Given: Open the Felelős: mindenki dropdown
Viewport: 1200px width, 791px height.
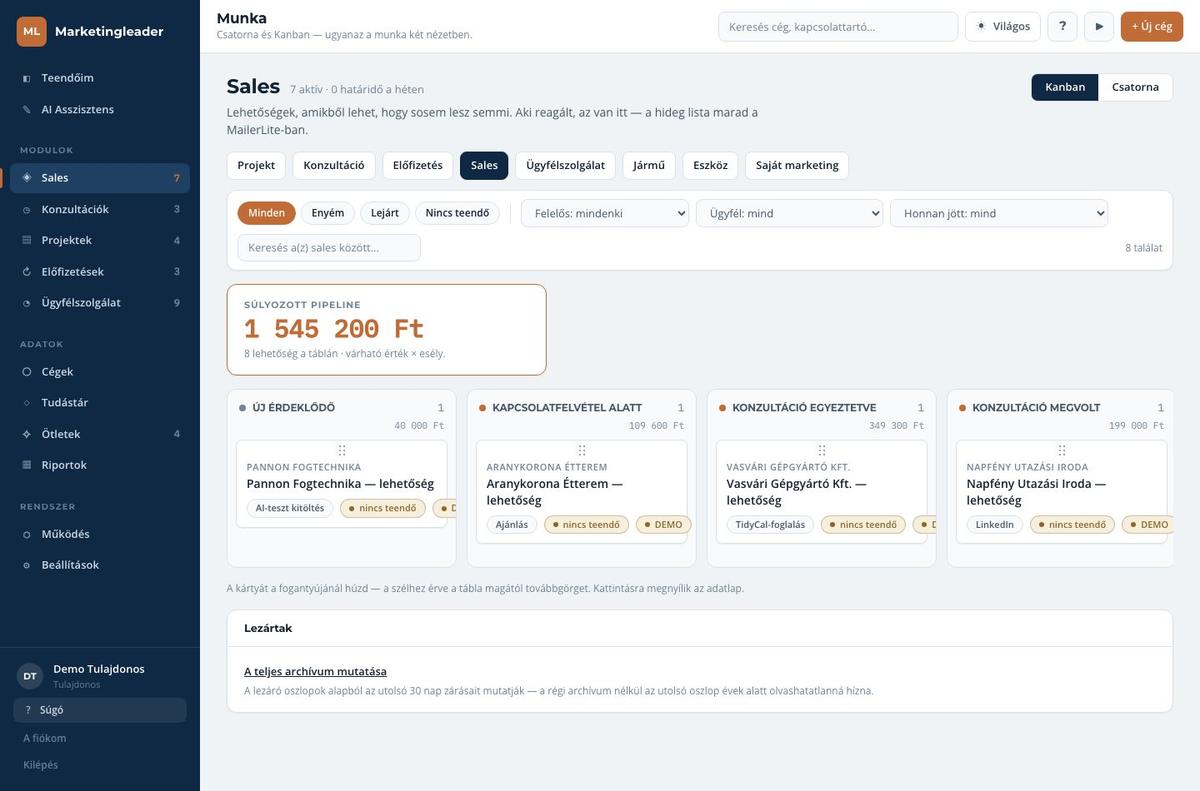Looking at the screenshot, I should coord(605,213).
